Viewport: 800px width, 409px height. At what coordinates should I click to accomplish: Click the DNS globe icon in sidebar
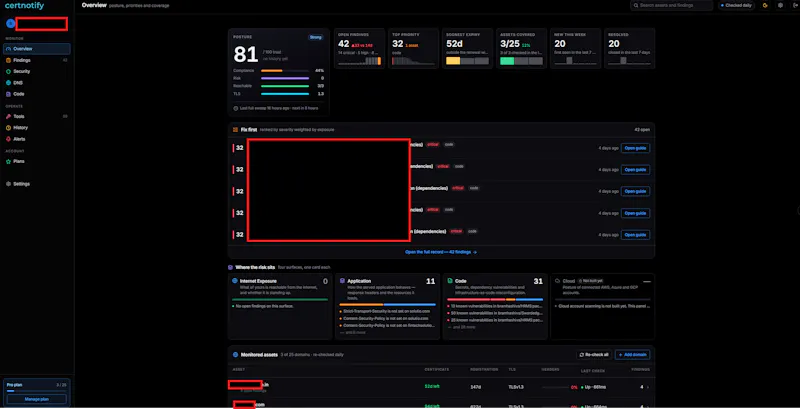click(8, 83)
